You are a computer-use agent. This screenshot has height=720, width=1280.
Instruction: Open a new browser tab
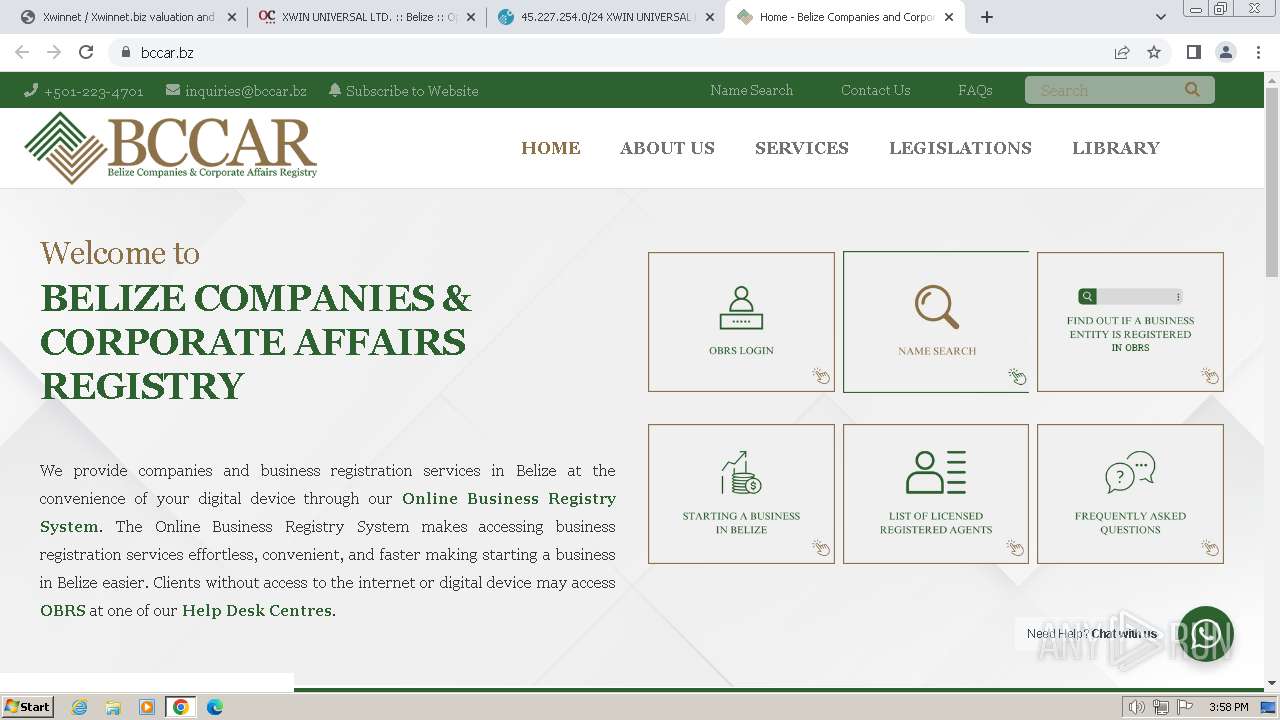(987, 17)
